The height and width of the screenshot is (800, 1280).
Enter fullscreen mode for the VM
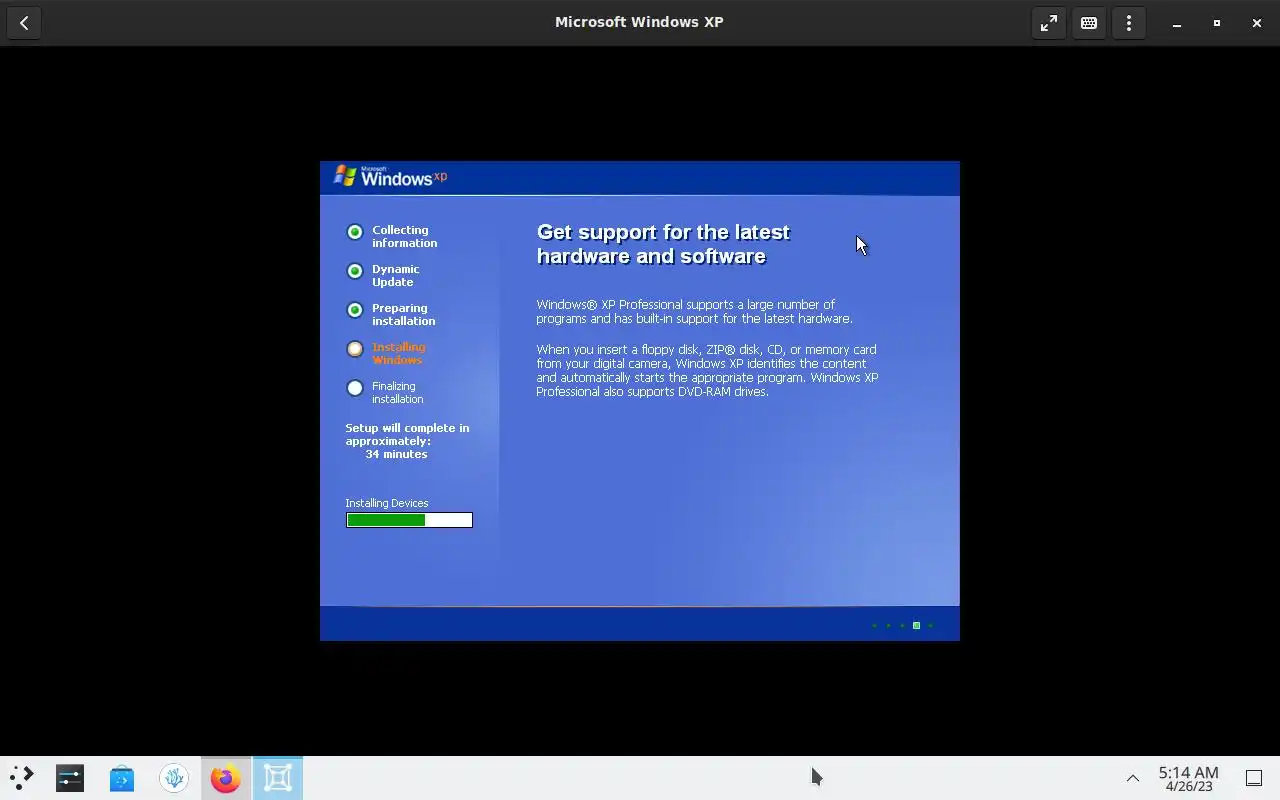(1049, 22)
